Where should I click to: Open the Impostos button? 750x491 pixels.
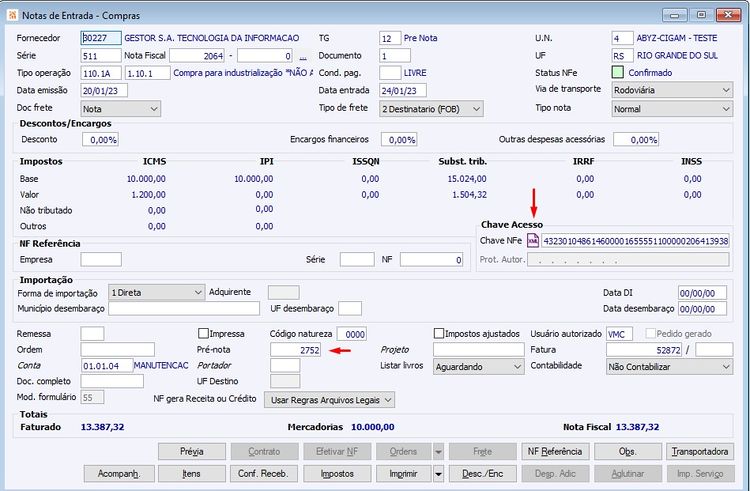pos(337,474)
